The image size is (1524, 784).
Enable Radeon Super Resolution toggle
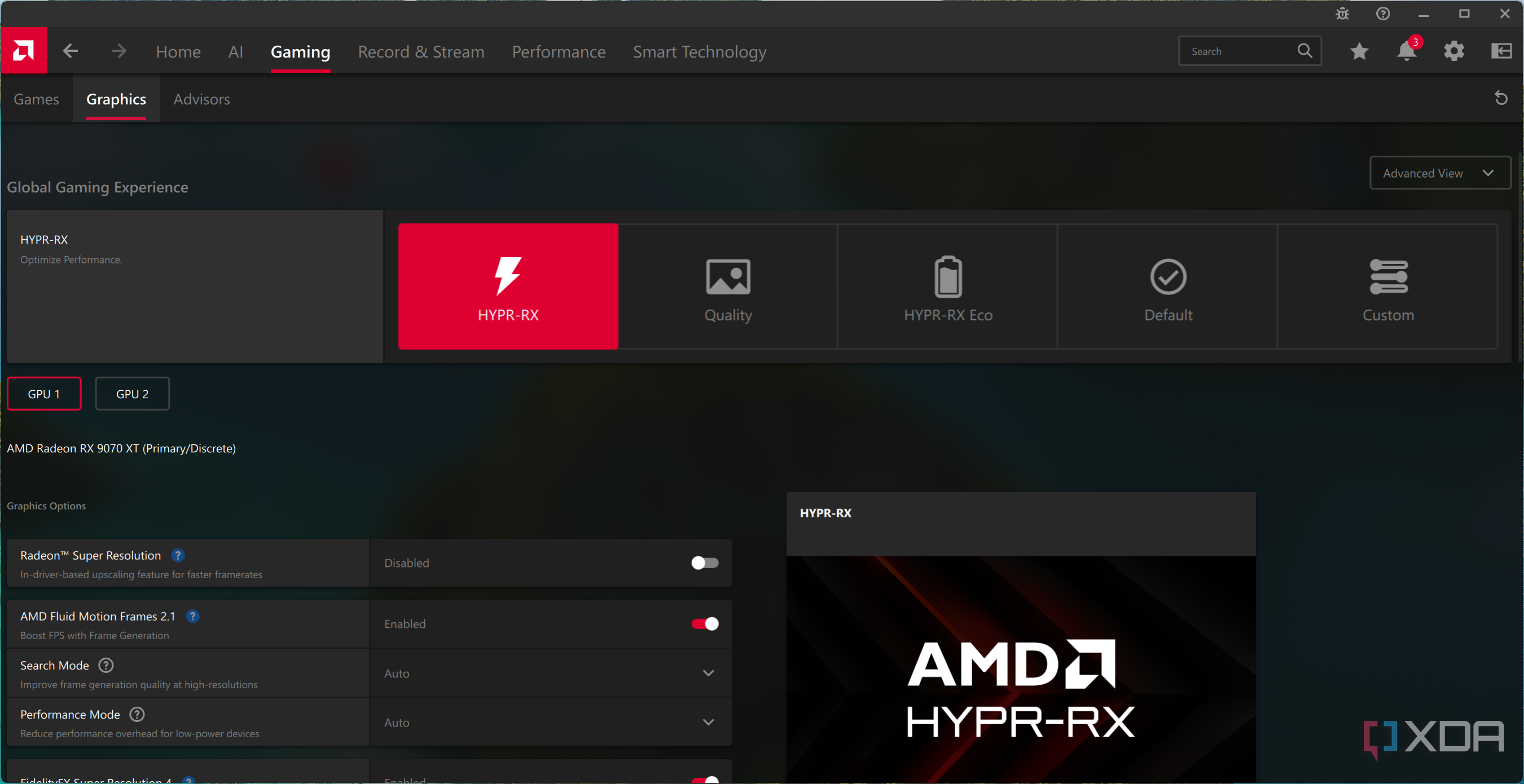pos(705,563)
